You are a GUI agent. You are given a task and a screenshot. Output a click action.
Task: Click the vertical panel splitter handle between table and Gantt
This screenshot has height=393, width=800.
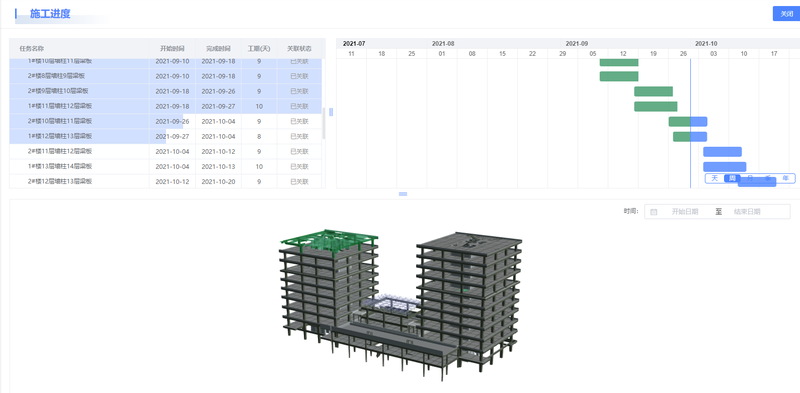click(331, 112)
